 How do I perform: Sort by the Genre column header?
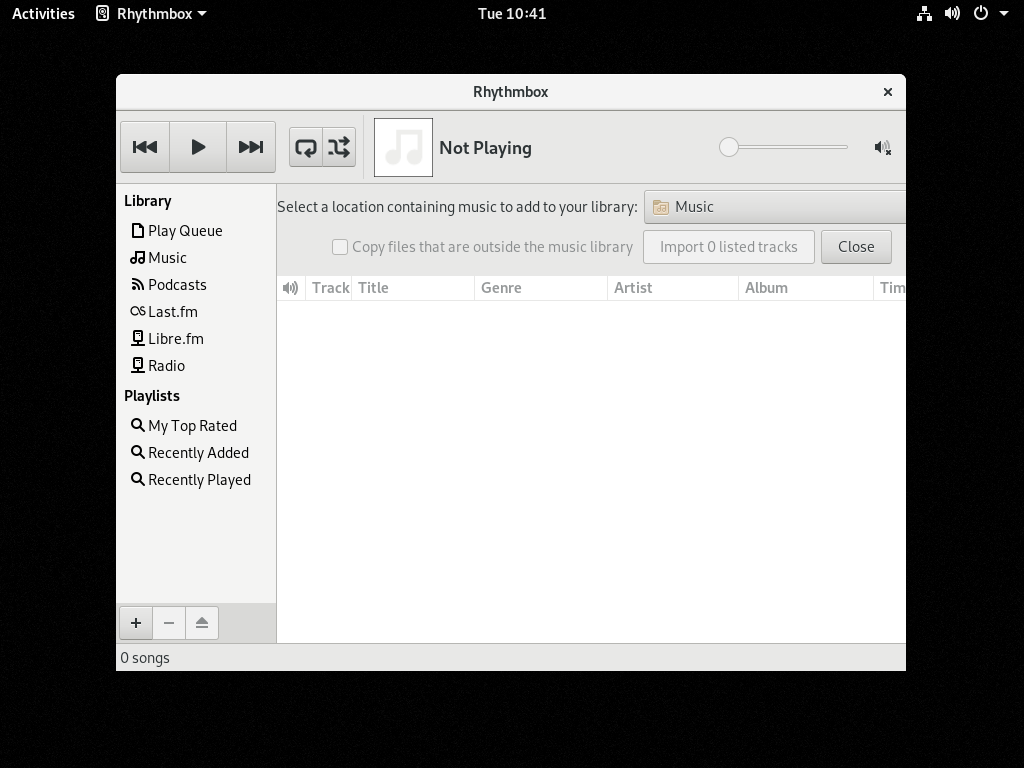(541, 288)
